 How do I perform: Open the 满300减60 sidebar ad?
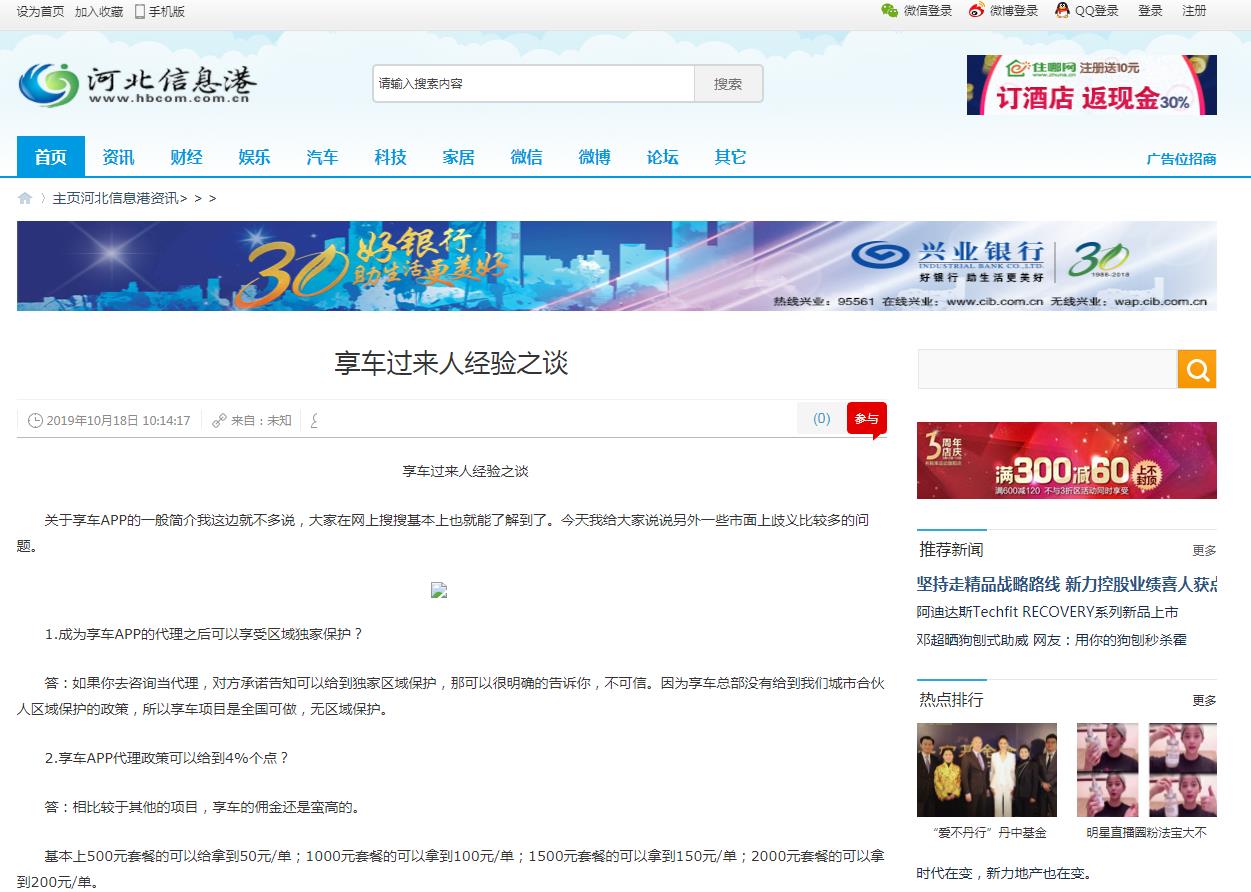click(1067, 460)
